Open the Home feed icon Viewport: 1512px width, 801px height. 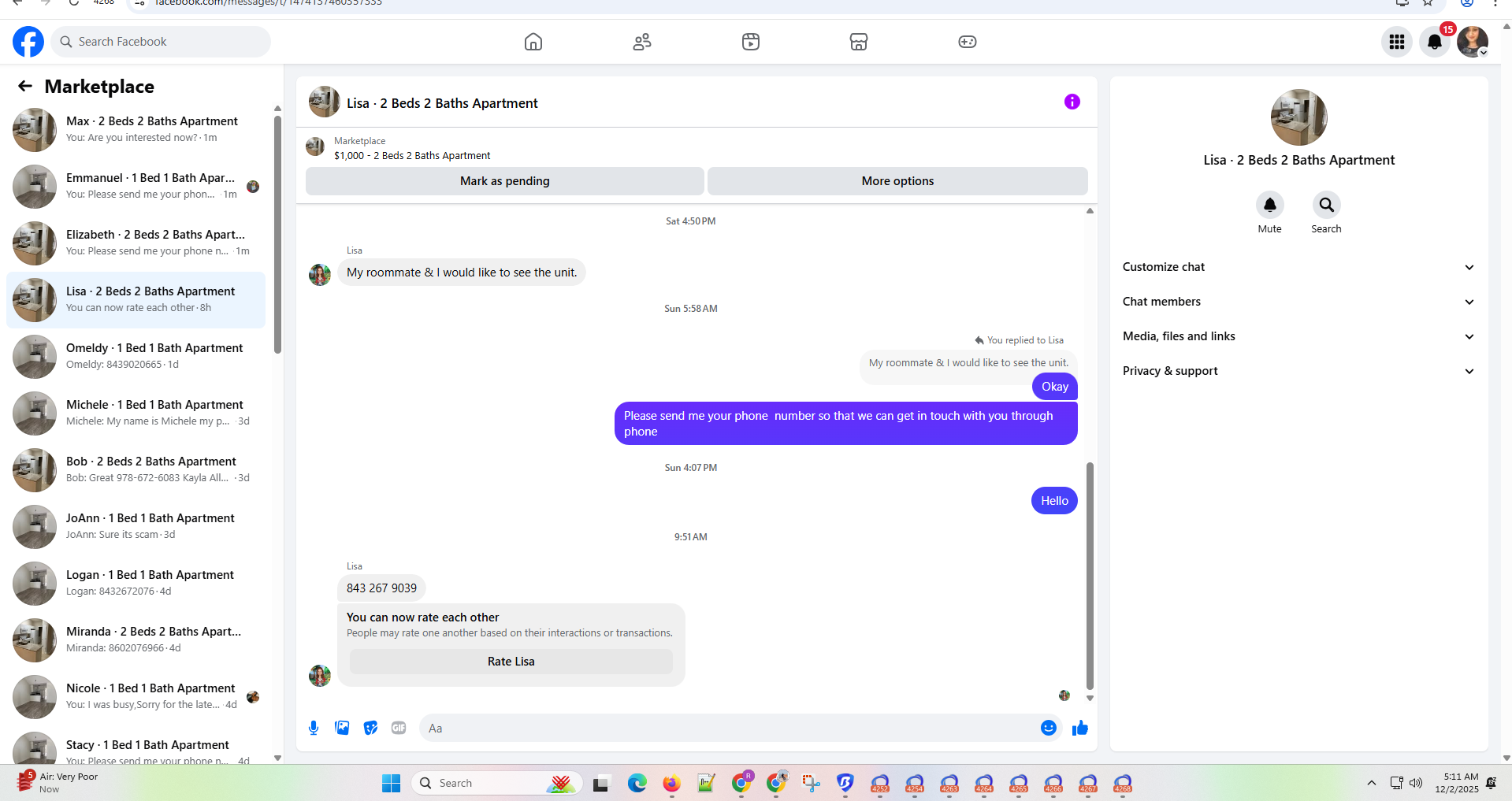click(533, 42)
